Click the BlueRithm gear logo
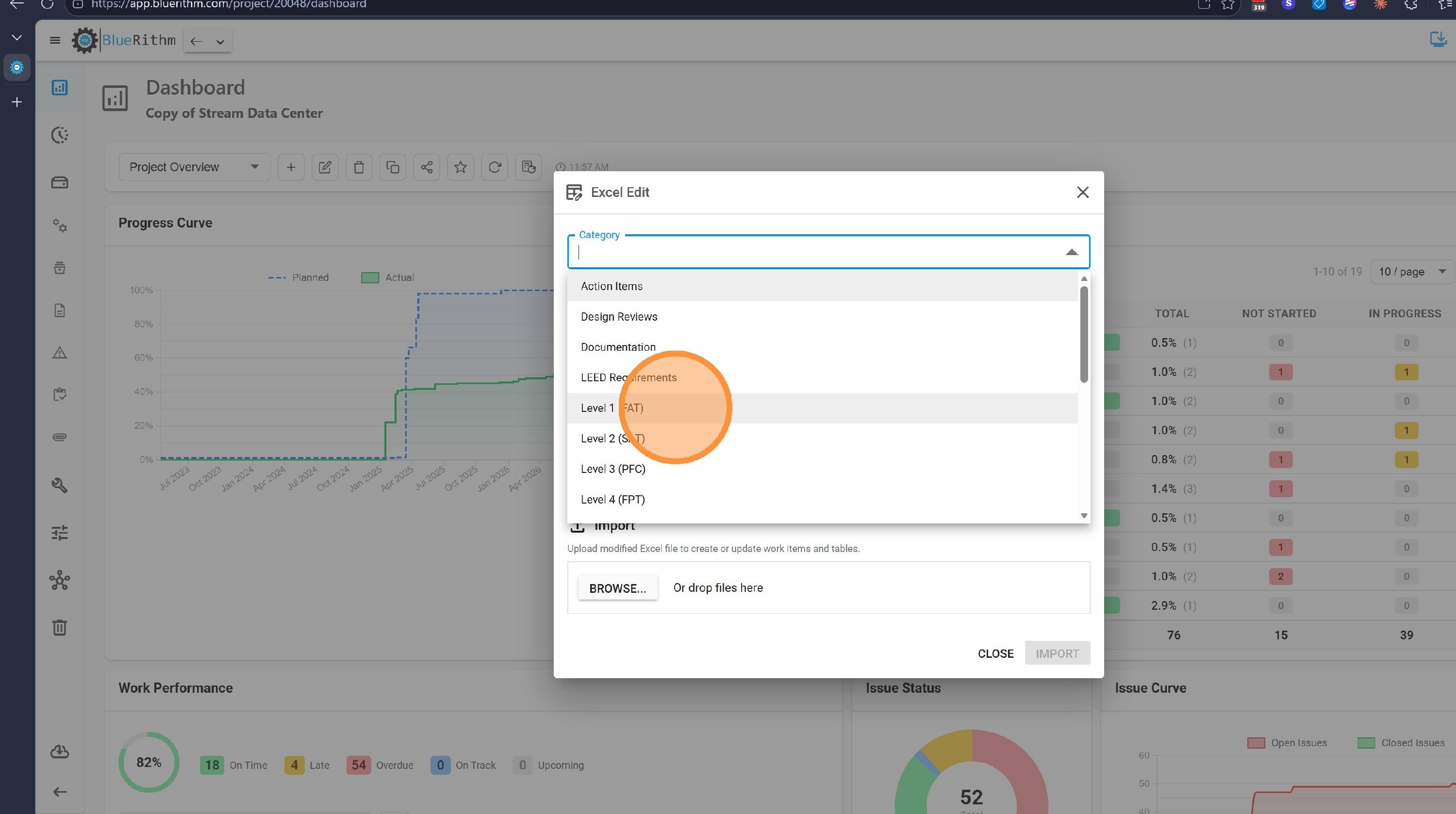The width and height of the screenshot is (1456, 814). pos(85,40)
